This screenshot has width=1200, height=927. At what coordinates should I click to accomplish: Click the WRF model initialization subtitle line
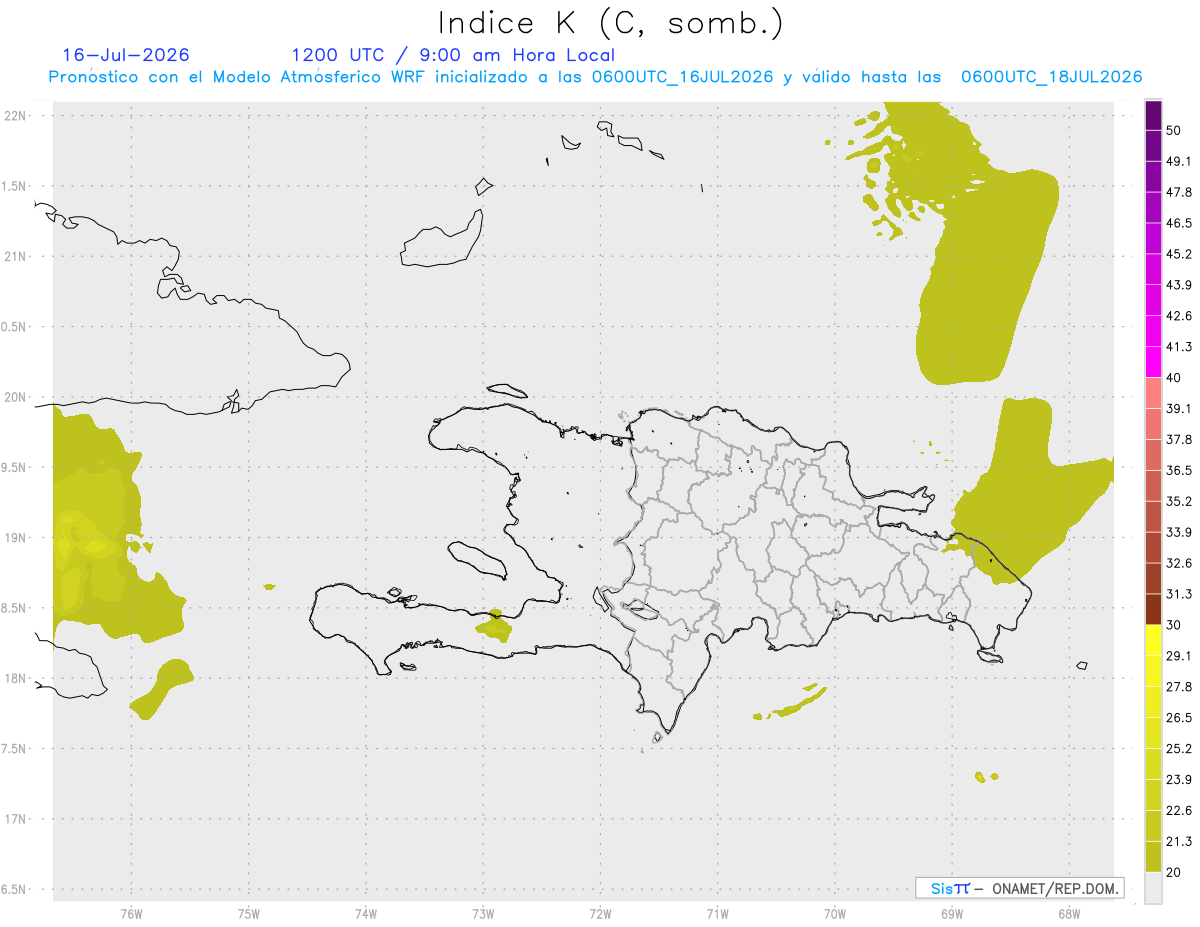click(x=595, y=77)
